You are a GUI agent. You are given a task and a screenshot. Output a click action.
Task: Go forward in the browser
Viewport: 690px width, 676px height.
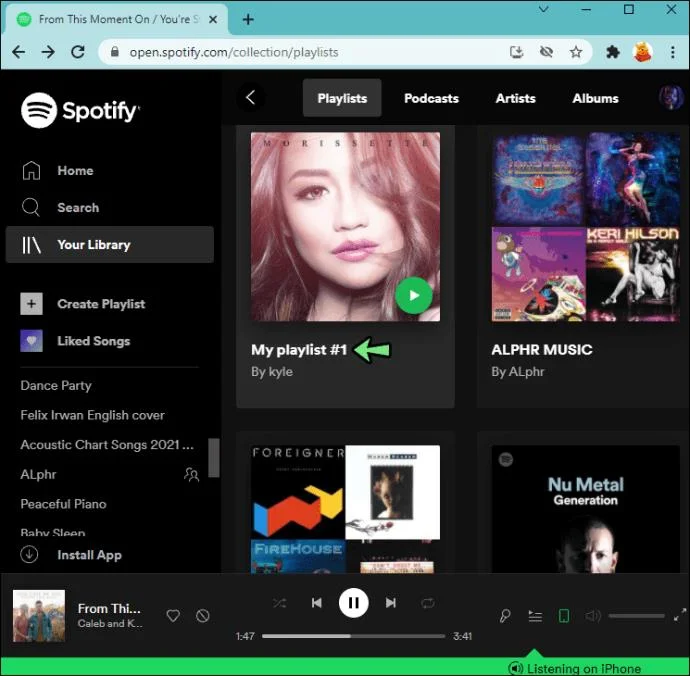[48, 52]
